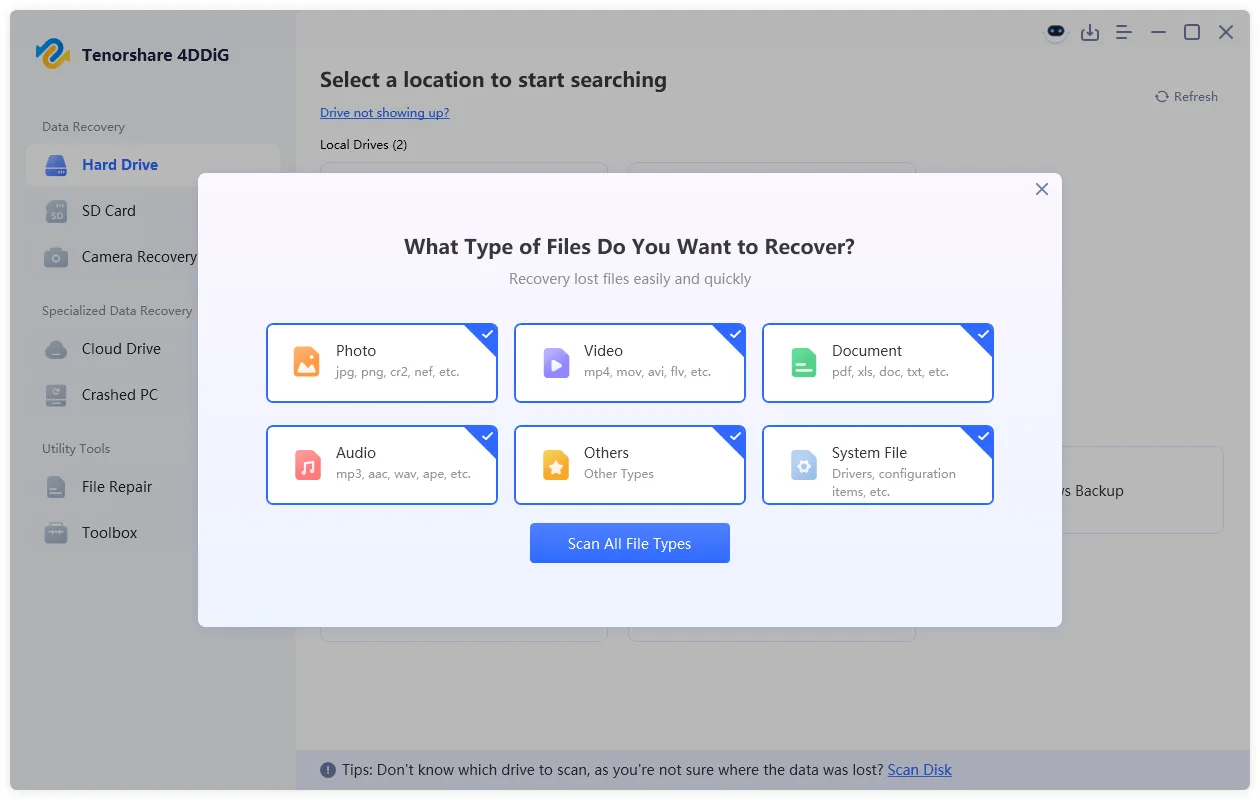Viewport: 1260px width, 800px height.
Task: Select Crashed PC recovery
Action: (118, 394)
